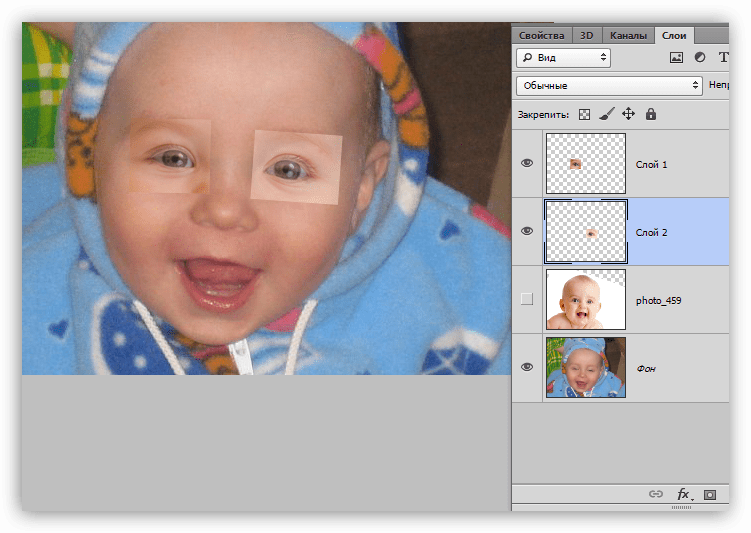Lock image pixels brush icon
This screenshot has width=751, height=533.
point(607,114)
